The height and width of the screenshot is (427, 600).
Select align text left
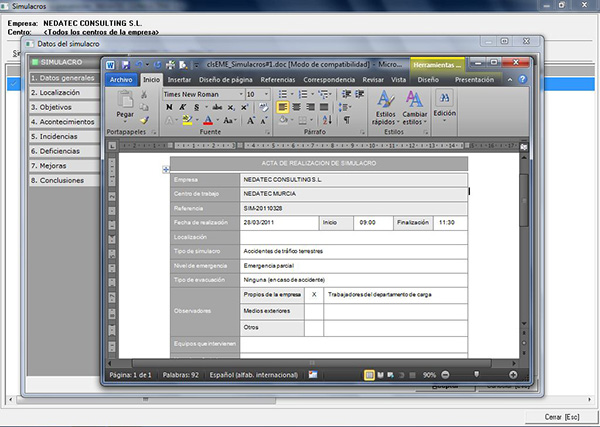(x=282, y=108)
